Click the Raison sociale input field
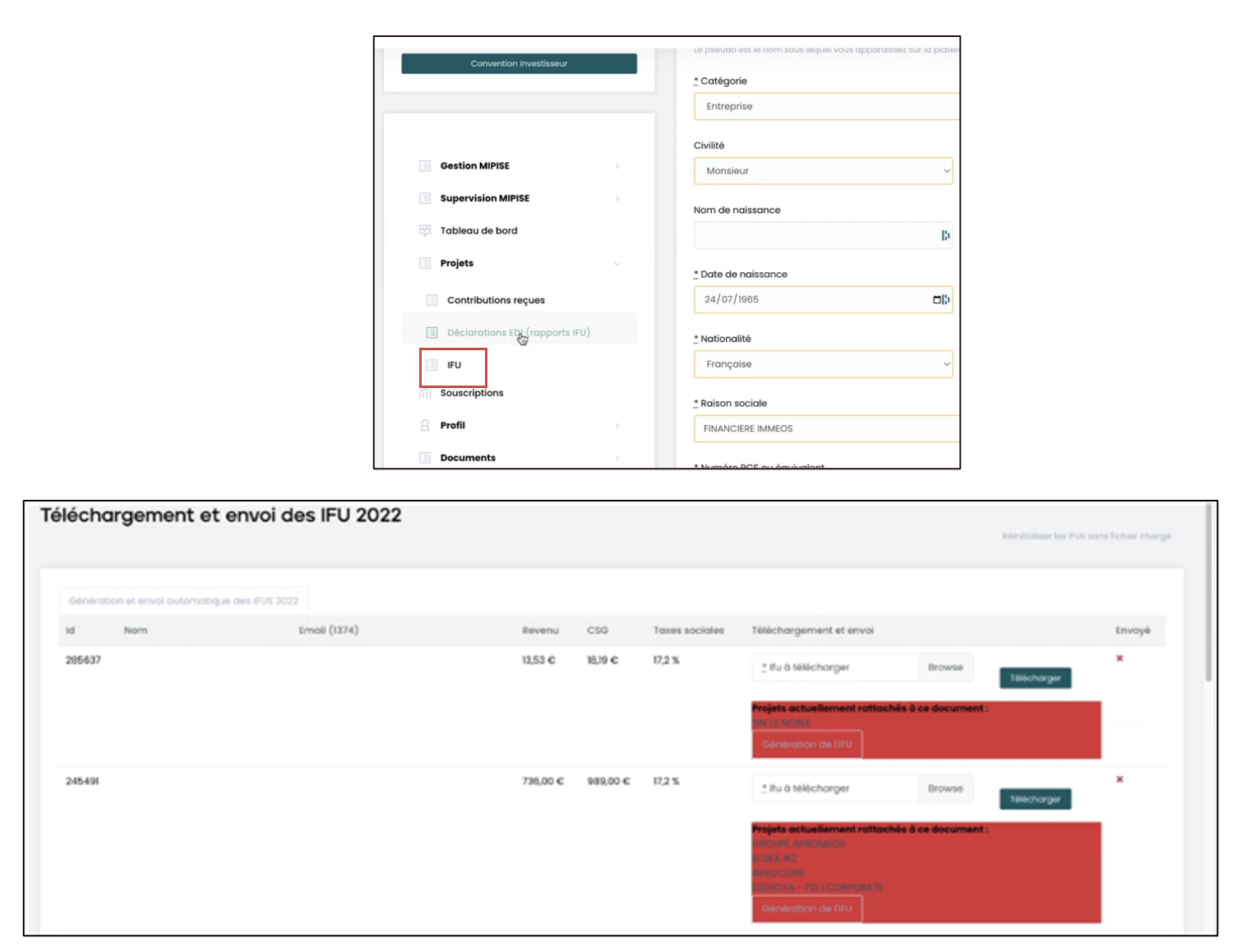The image size is (1233, 952). tap(826, 429)
